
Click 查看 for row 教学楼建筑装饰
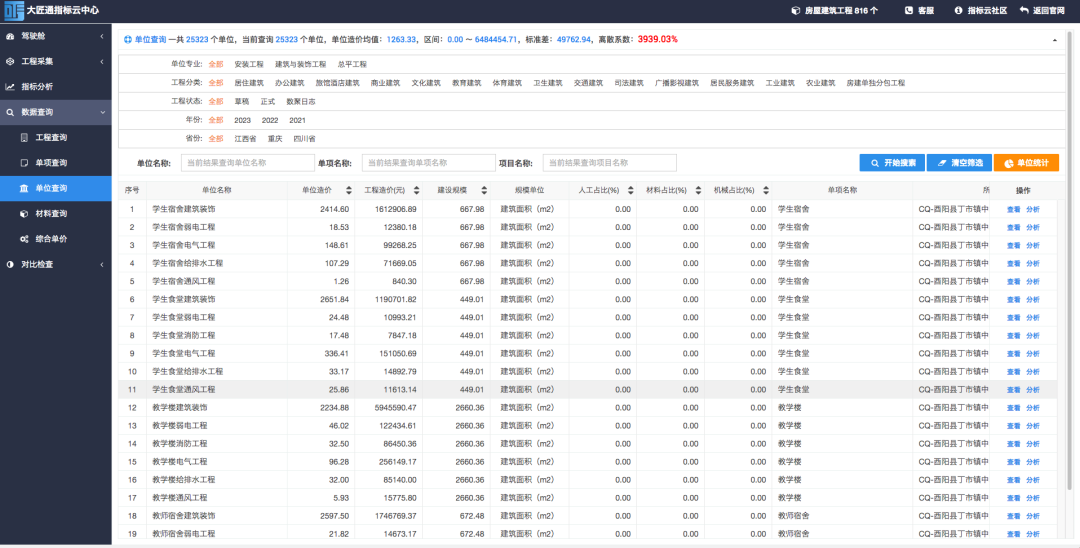(1013, 408)
